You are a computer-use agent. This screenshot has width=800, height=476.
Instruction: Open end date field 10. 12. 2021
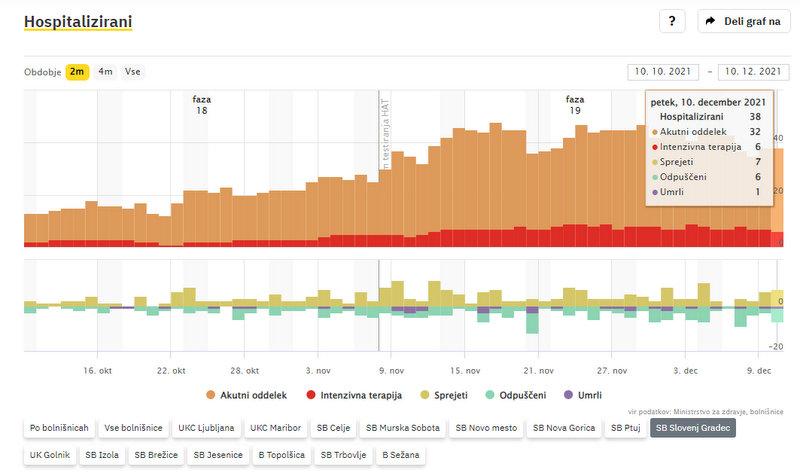pyautogui.click(x=754, y=72)
